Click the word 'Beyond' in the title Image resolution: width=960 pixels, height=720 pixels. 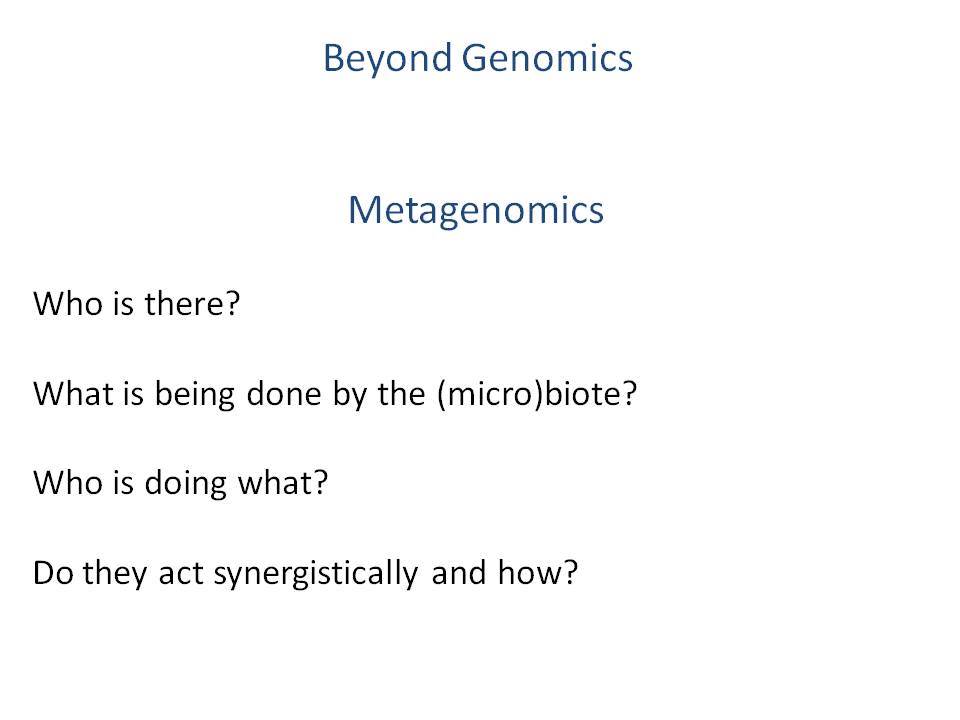tap(388, 59)
